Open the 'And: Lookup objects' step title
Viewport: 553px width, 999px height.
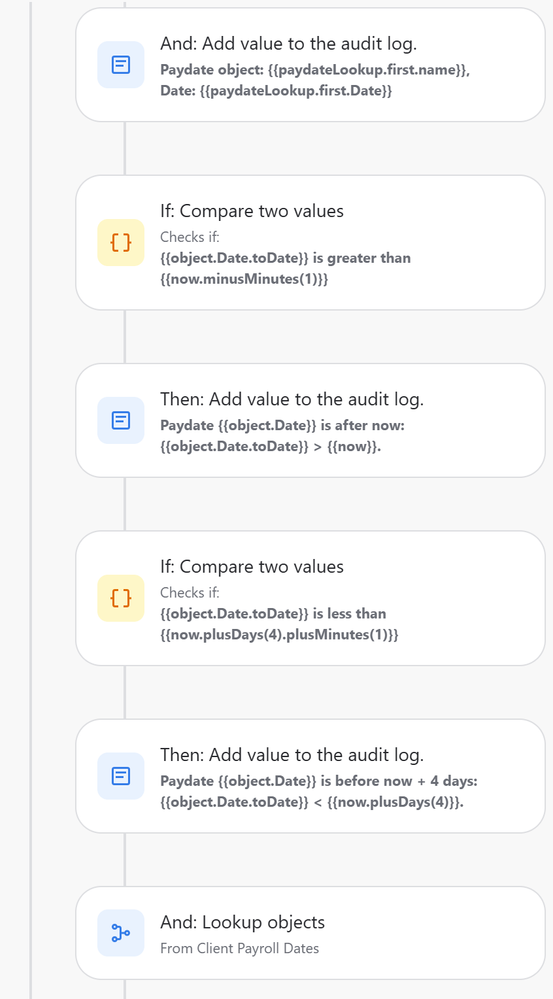242,922
